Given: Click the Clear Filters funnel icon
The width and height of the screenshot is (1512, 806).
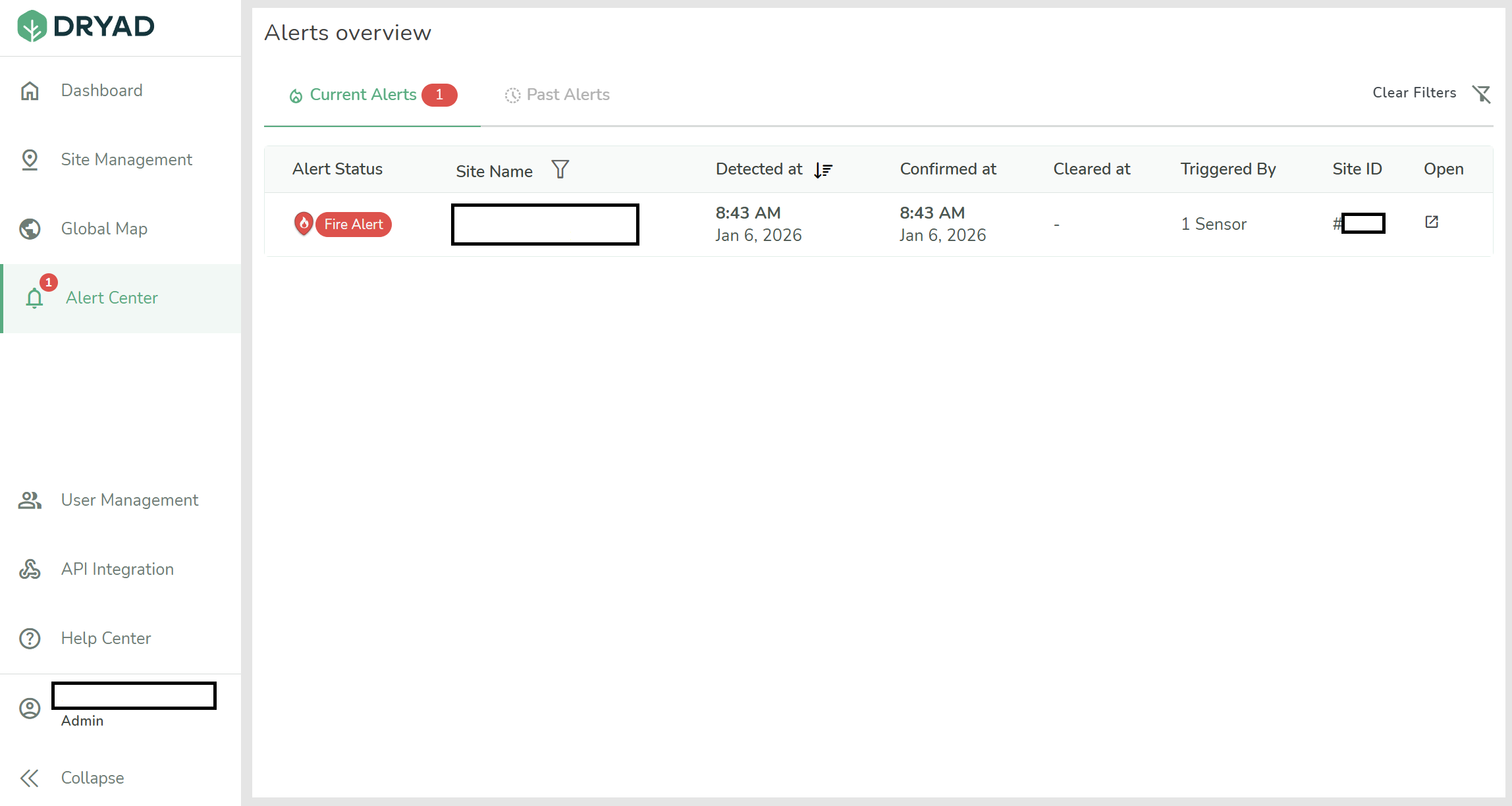Looking at the screenshot, I should pos(1482,94).
